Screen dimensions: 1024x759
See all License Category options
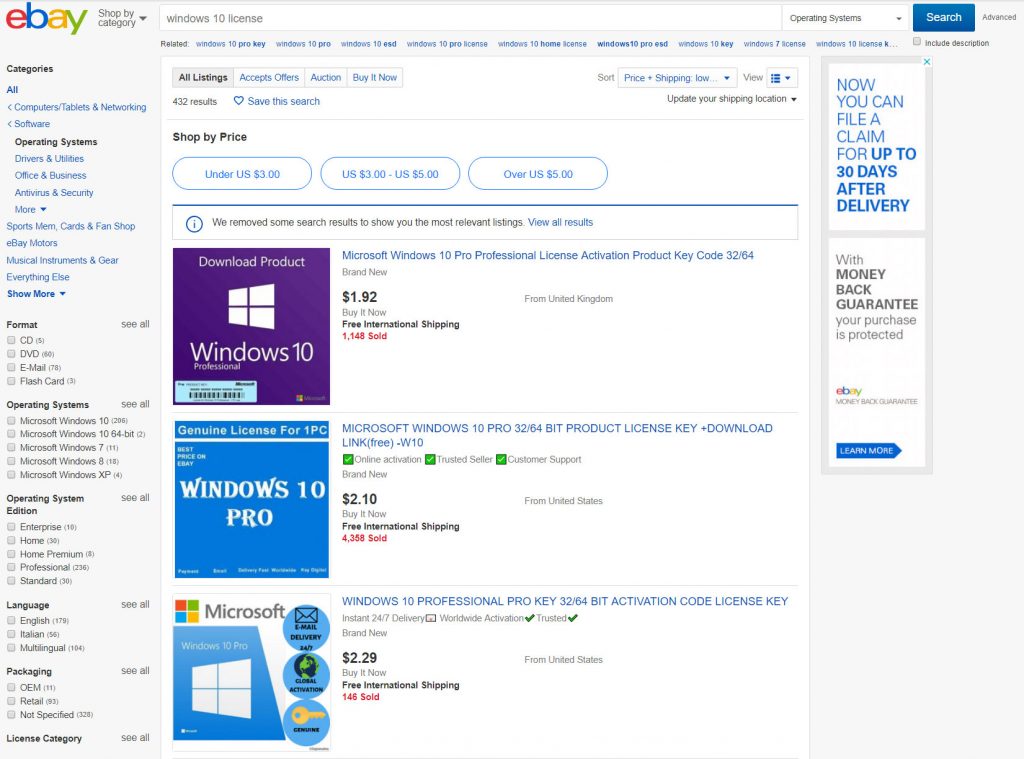[135, 737]
